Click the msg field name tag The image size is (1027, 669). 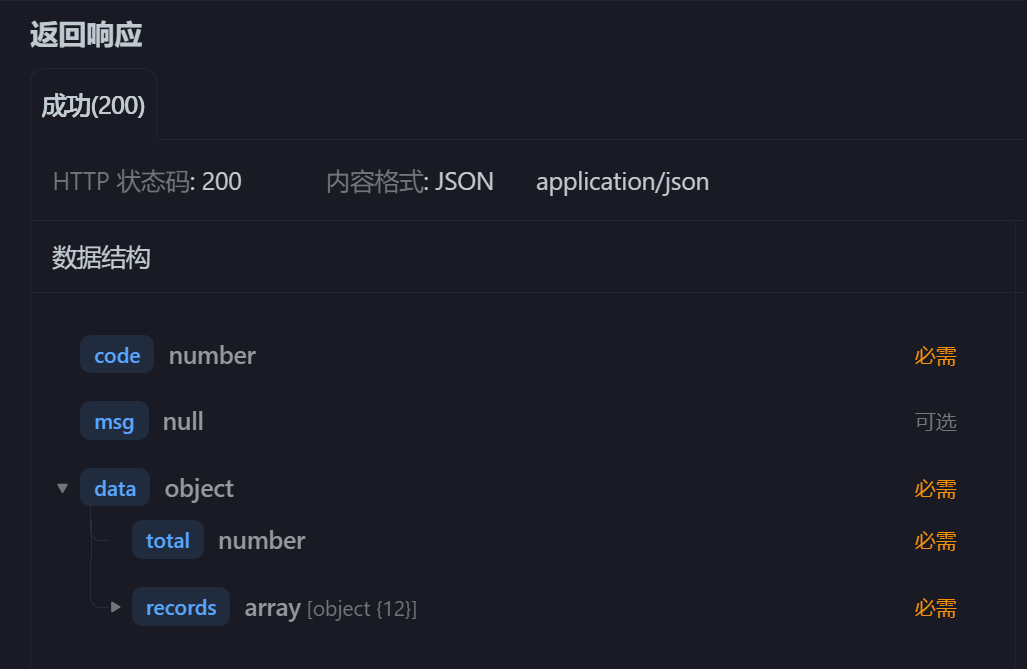[x=114, y=422]
